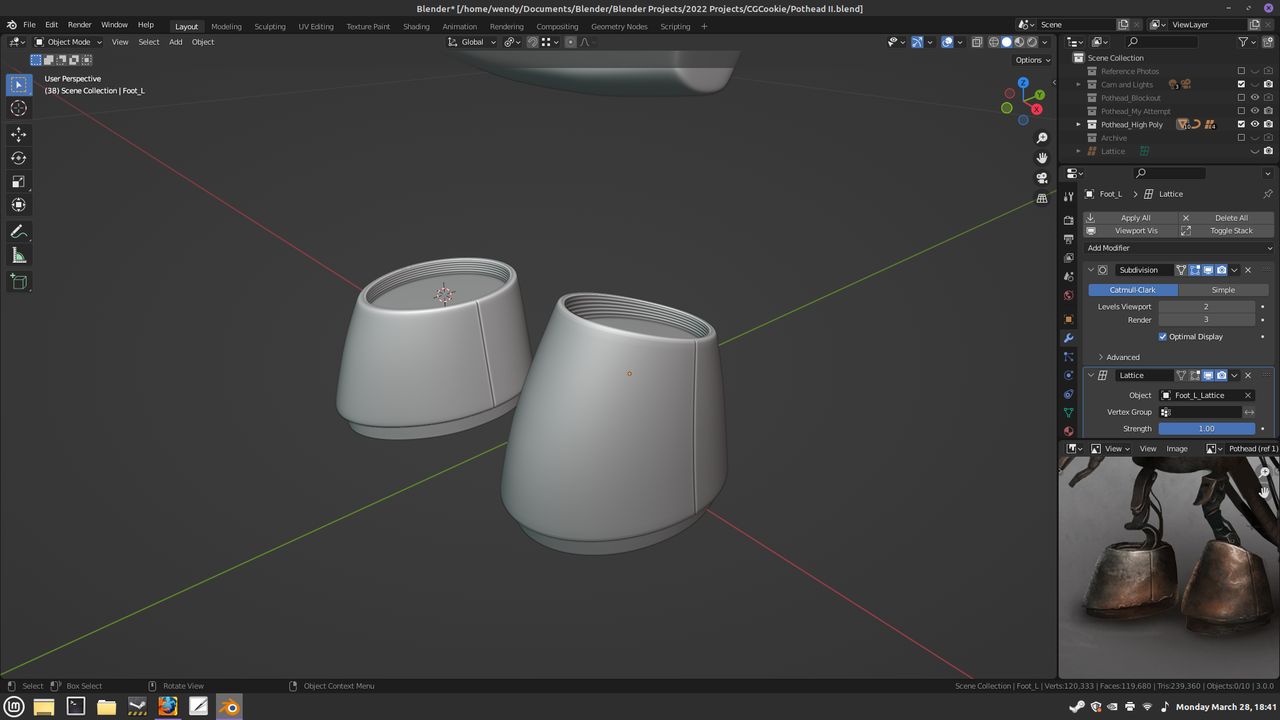
Task: Uncheck the Optimal Display checkbox
Action: point(1162,337)
